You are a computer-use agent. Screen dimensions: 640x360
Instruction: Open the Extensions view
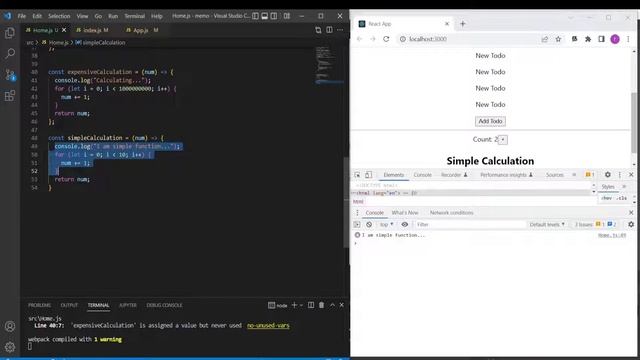[x=10, y=96]
